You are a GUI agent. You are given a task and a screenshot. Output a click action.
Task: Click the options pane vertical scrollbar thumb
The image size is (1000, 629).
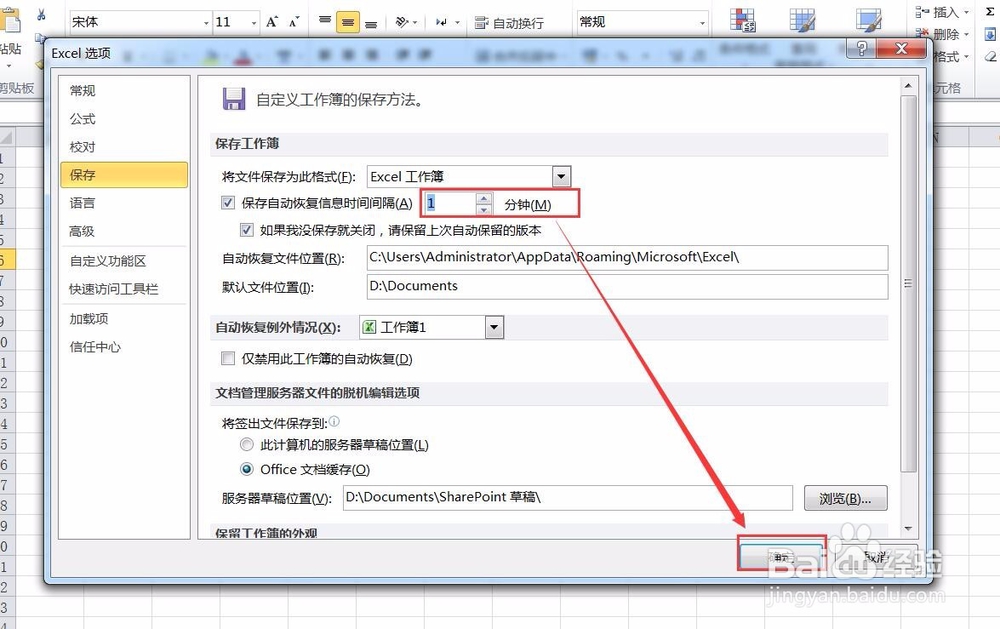click(908, 284)
